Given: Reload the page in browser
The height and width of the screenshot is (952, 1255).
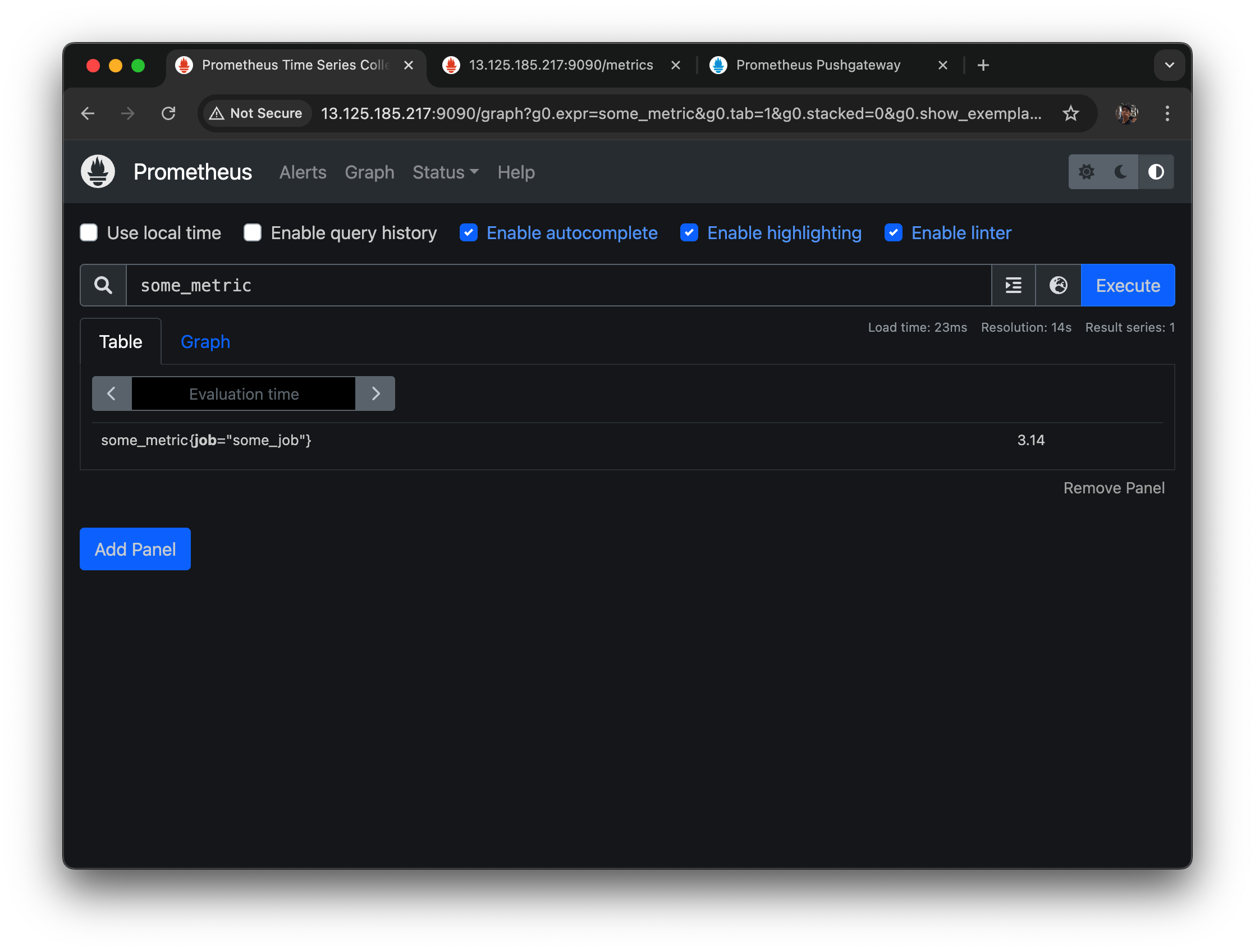Looking at the screenshot, I should click(x=168, y=113).
